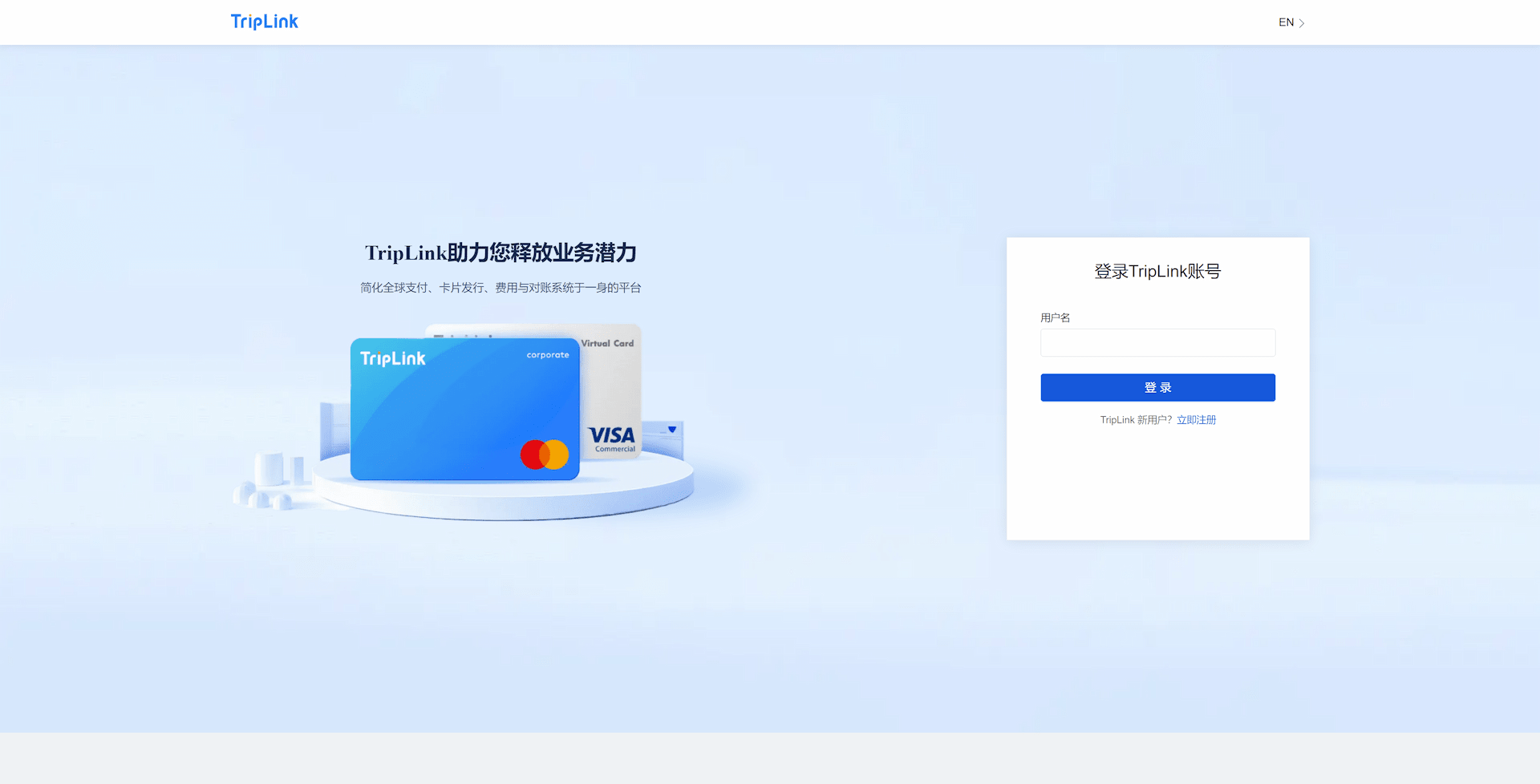Click the blue triangle wallet icon behind cards
Image resolution: width=1540 pixels, height=784 pixels.
pyautogui.click(x=672, y=430)
